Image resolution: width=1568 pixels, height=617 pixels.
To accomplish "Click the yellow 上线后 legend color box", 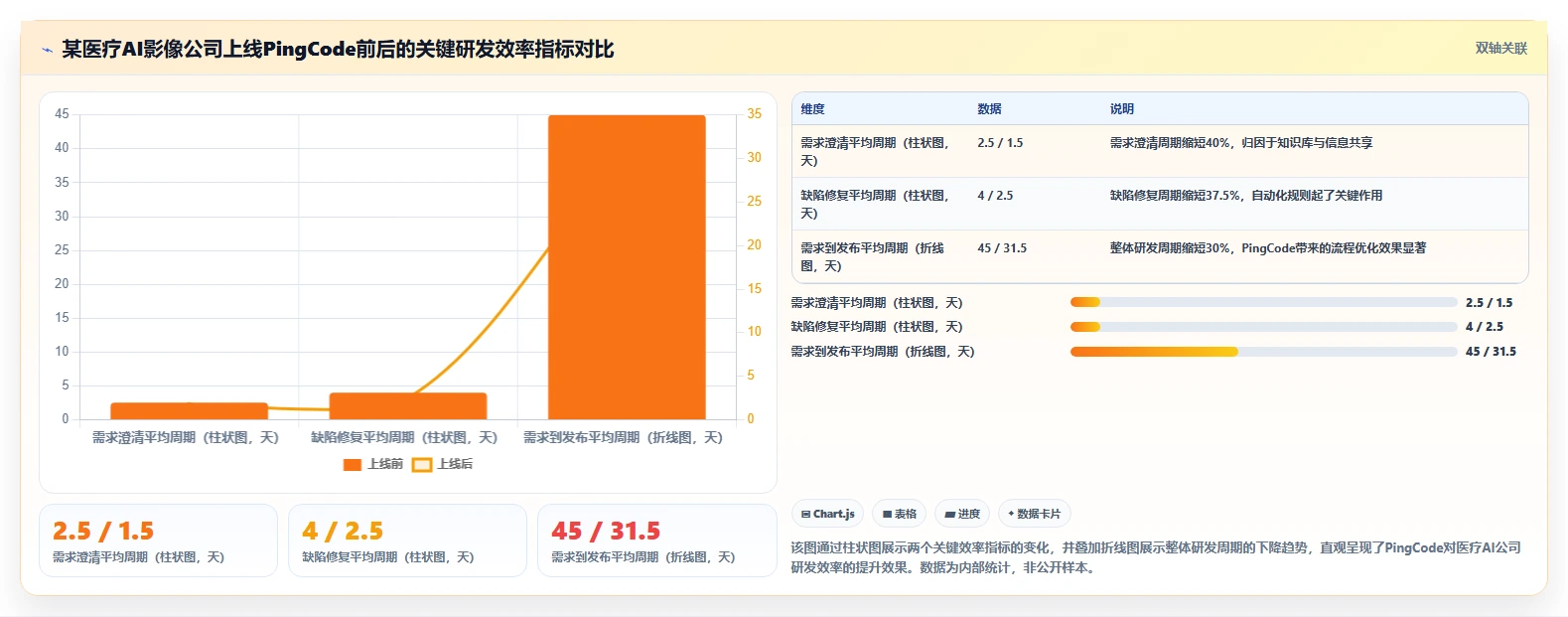I will 422,465.
